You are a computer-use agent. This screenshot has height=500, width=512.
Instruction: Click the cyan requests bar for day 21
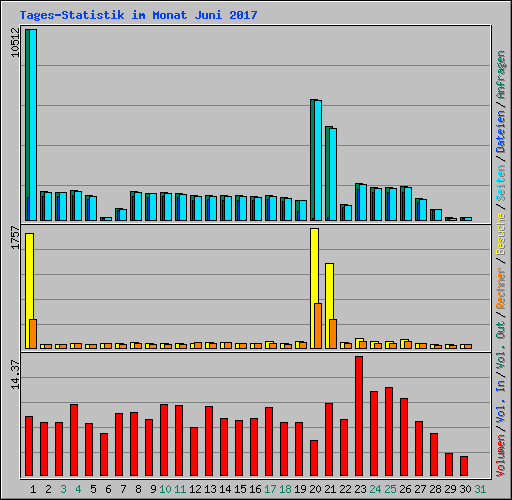(x=333, y=174)
